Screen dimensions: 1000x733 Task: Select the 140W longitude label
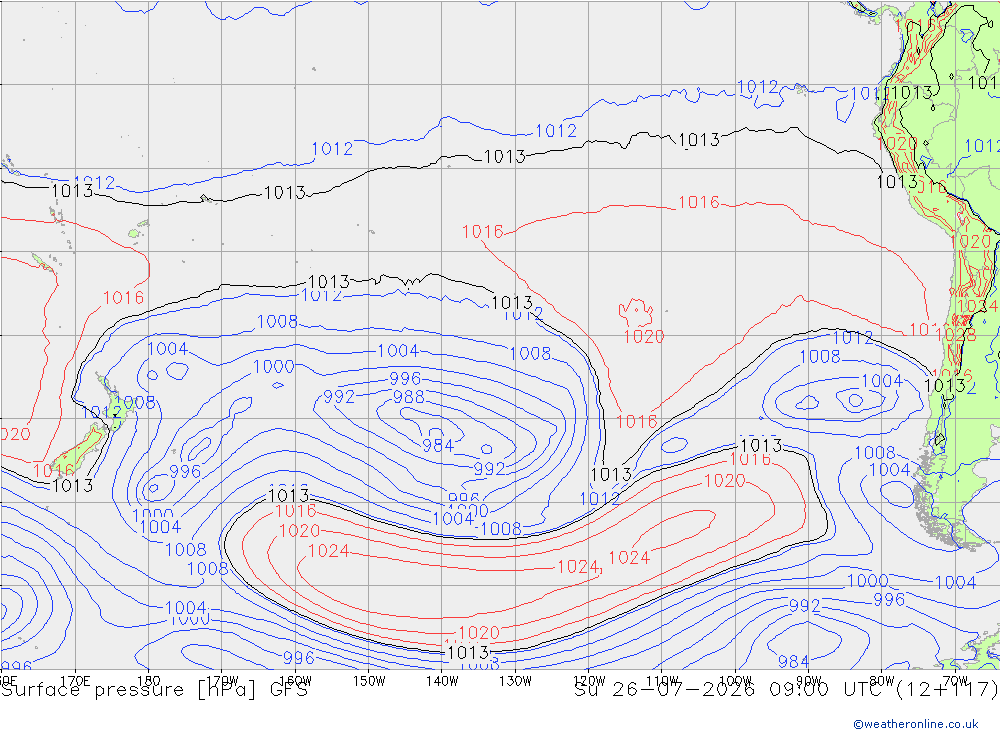pos(442,681)
